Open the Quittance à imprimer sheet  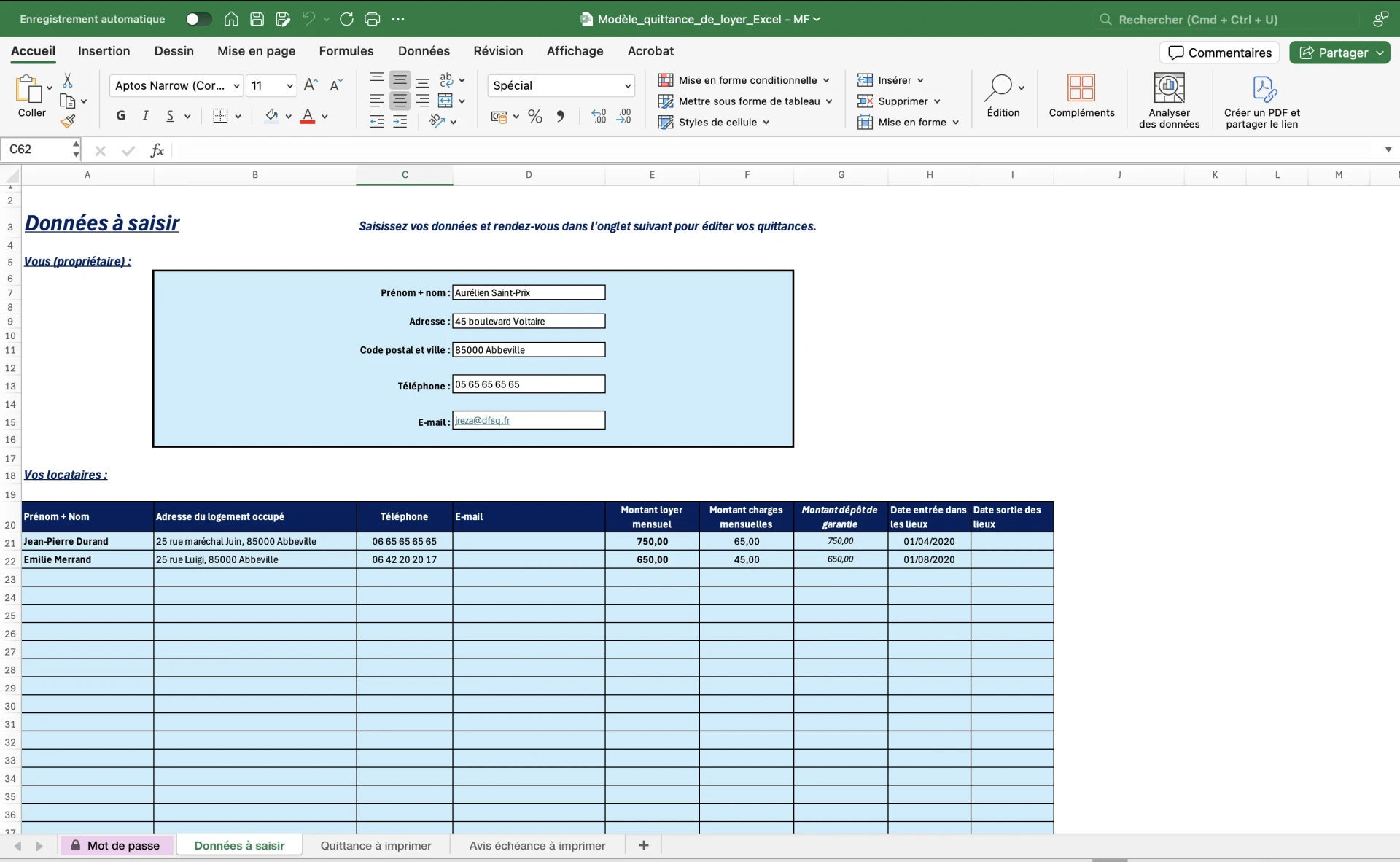(376, 845)
